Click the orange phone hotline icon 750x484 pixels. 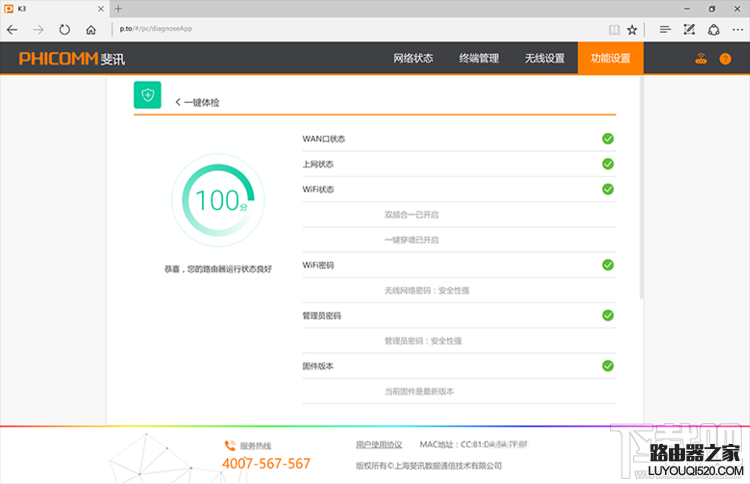(230, 445)
